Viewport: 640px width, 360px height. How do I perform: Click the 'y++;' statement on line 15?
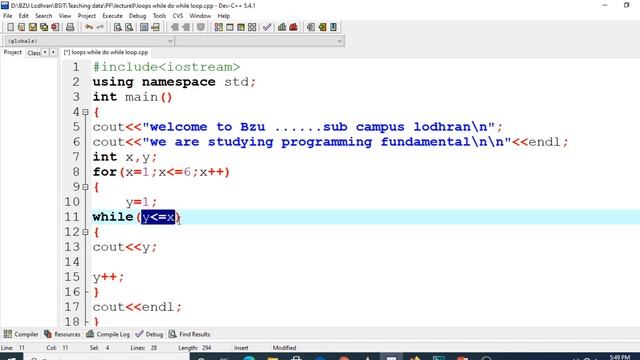click(108, 277)
